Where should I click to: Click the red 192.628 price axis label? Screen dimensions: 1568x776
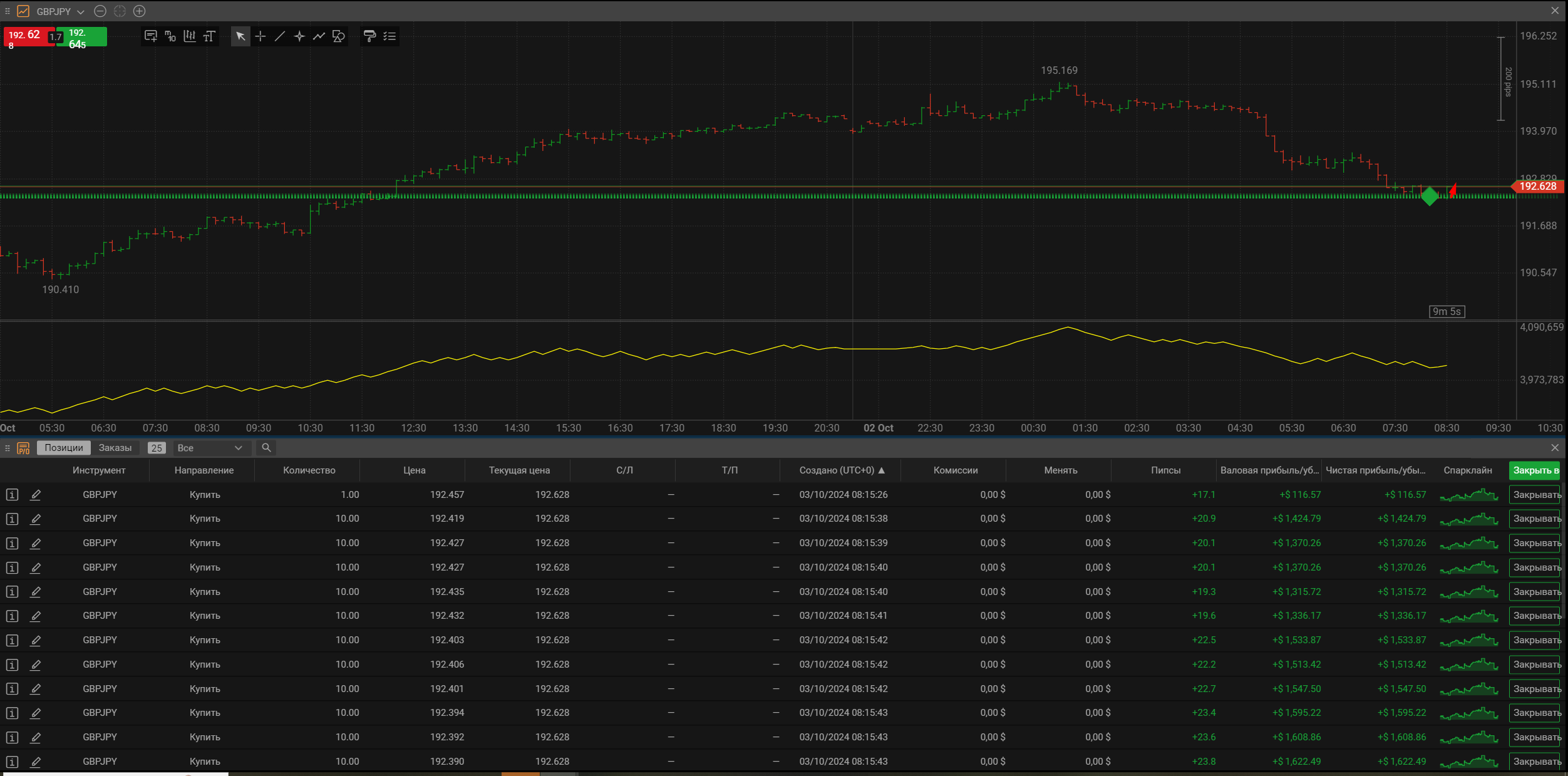pos(1538,186)
